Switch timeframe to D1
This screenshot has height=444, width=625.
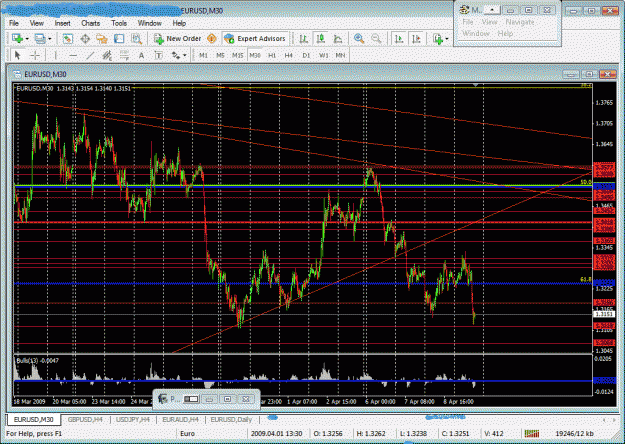(306, 55)
